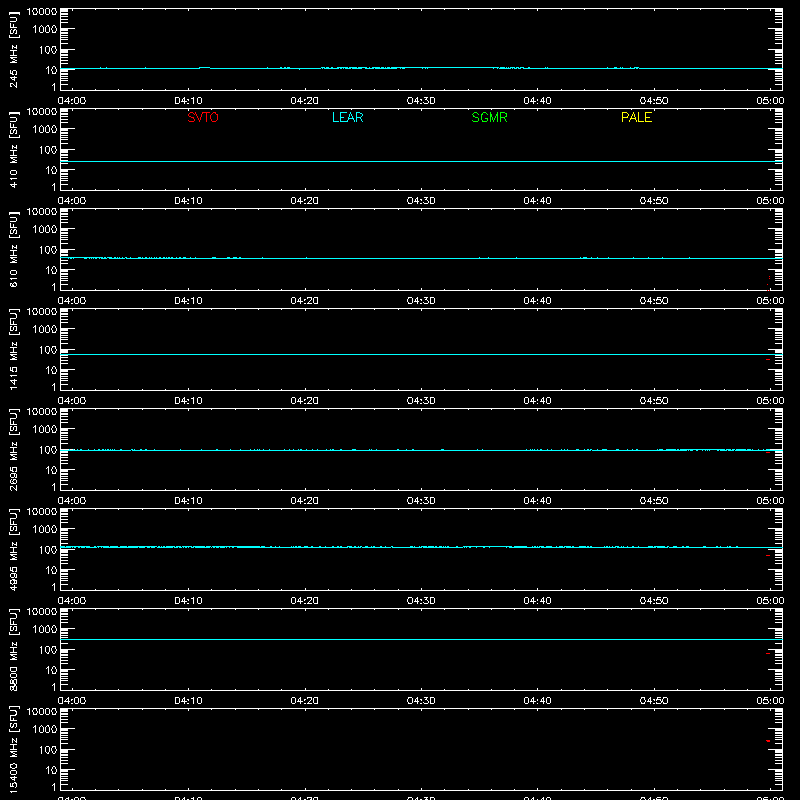Select the 8800 MHz [SFU] axis title

[x=13, y=650]
